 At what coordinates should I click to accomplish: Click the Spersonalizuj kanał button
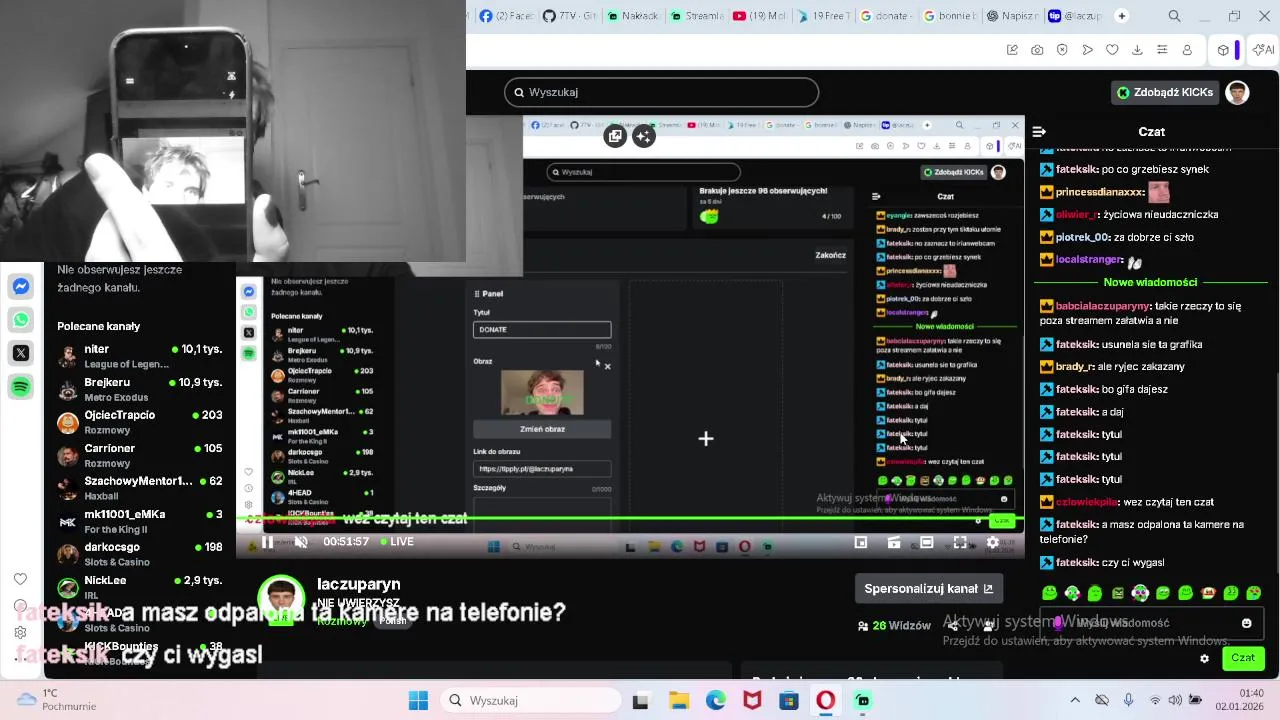[x=929, y=589]
